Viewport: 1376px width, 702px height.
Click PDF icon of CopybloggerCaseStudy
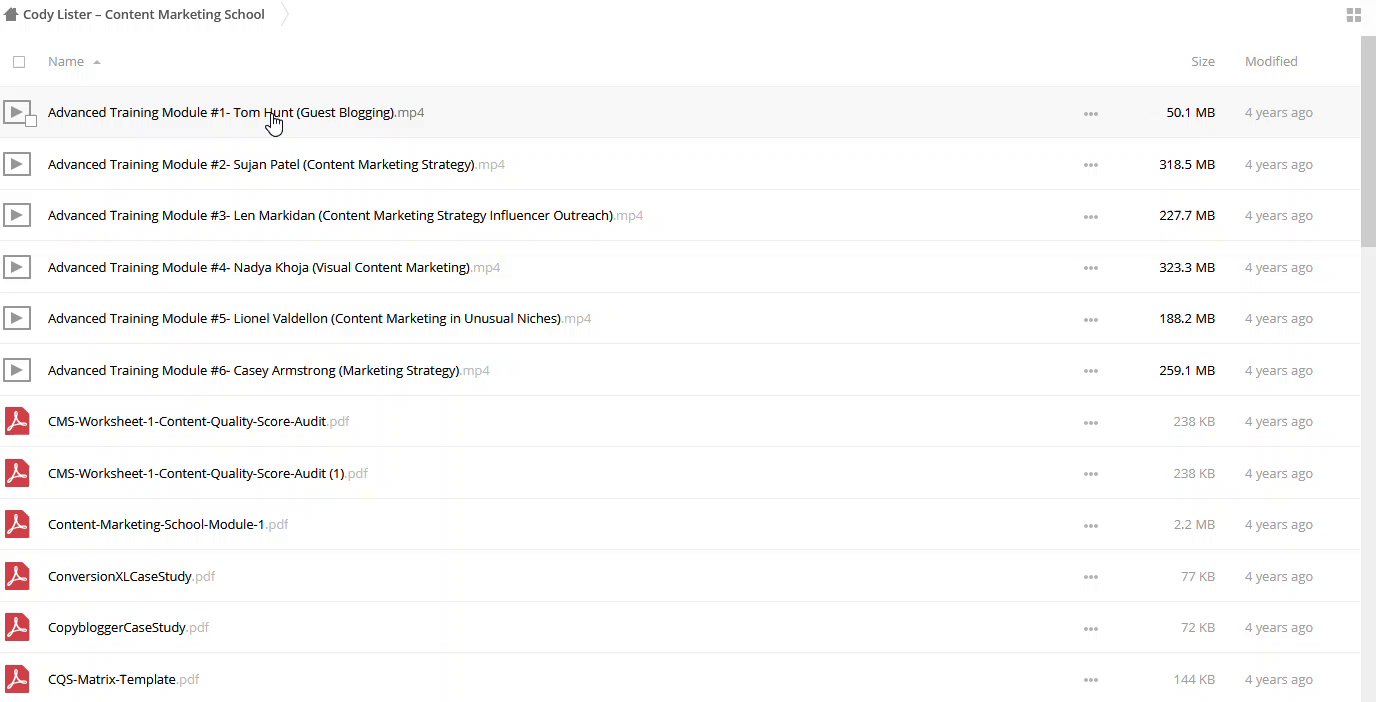point(17,628)
